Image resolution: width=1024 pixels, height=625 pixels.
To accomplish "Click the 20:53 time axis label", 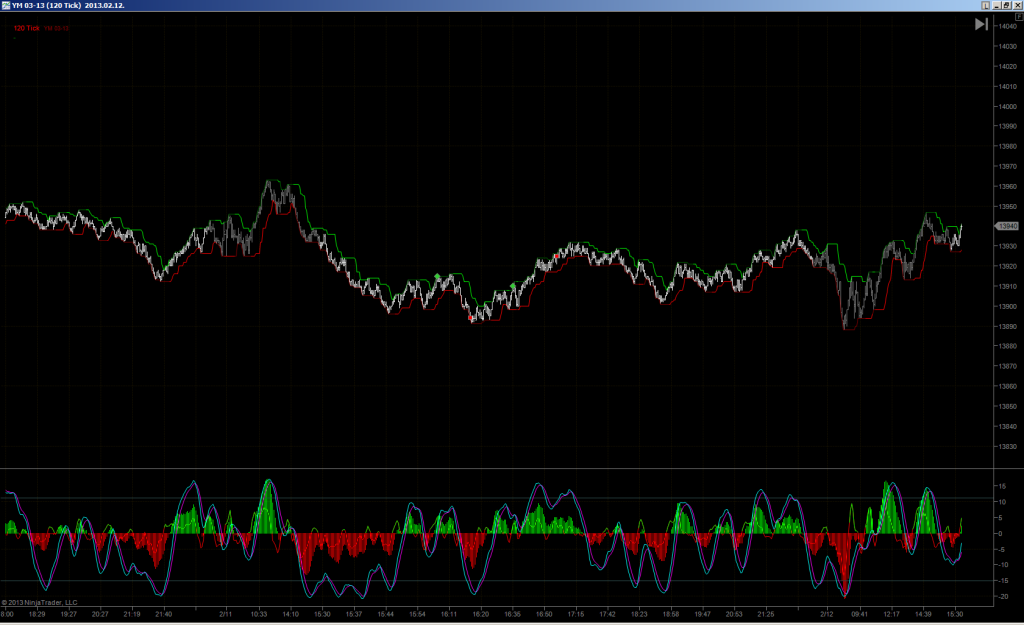I will click(734, 614).
